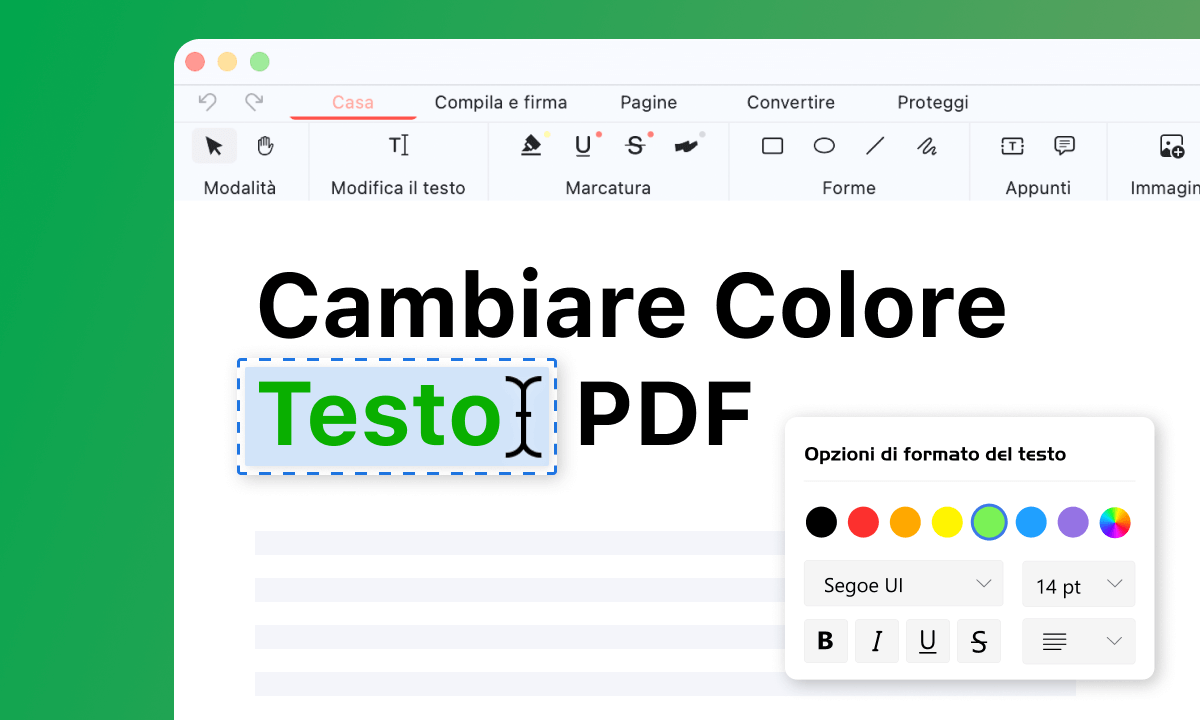
Task: Switch to the Convertire tab
Action: click(x=790, y=102)
